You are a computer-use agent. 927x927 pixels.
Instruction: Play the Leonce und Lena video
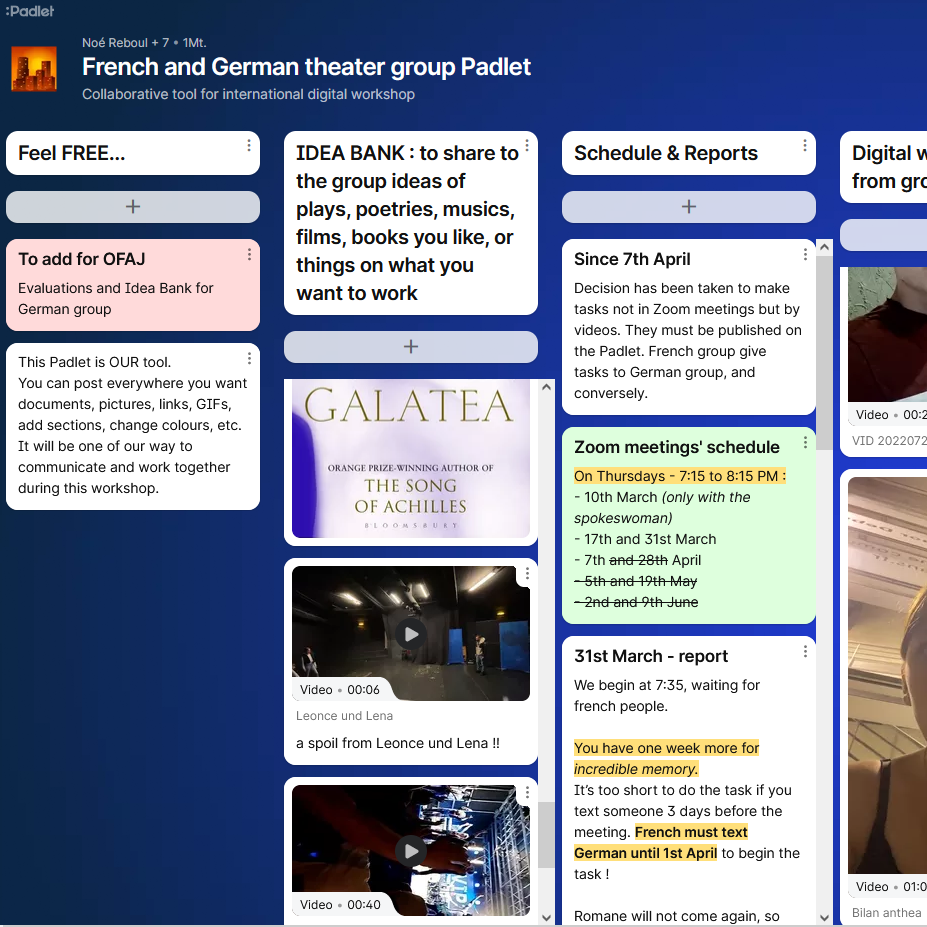coord(410,633)
